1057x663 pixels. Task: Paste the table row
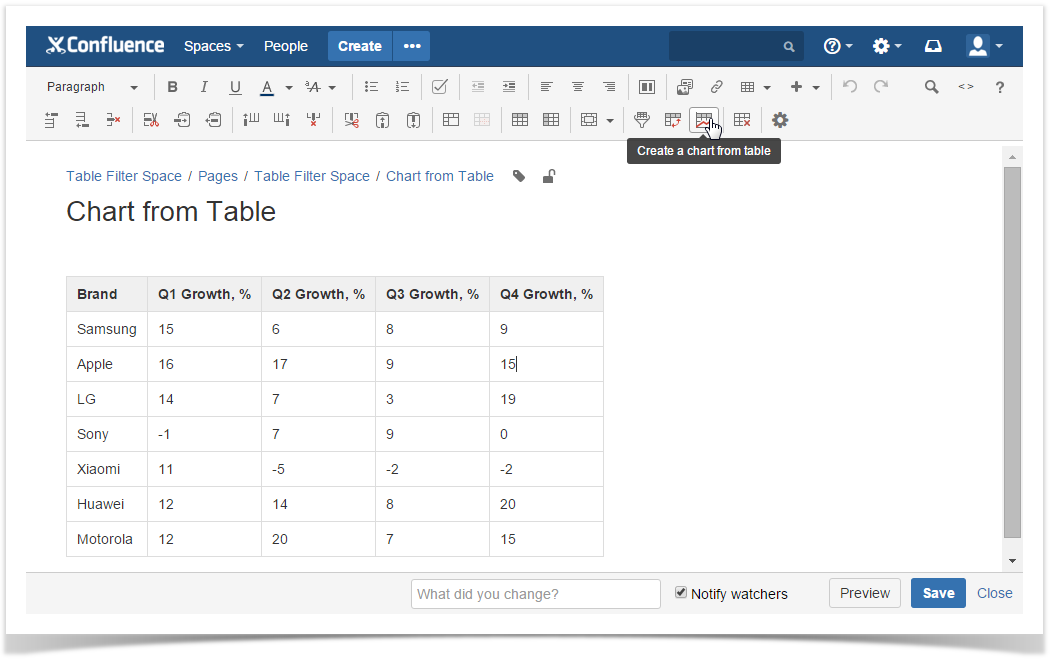click(213, 121)
